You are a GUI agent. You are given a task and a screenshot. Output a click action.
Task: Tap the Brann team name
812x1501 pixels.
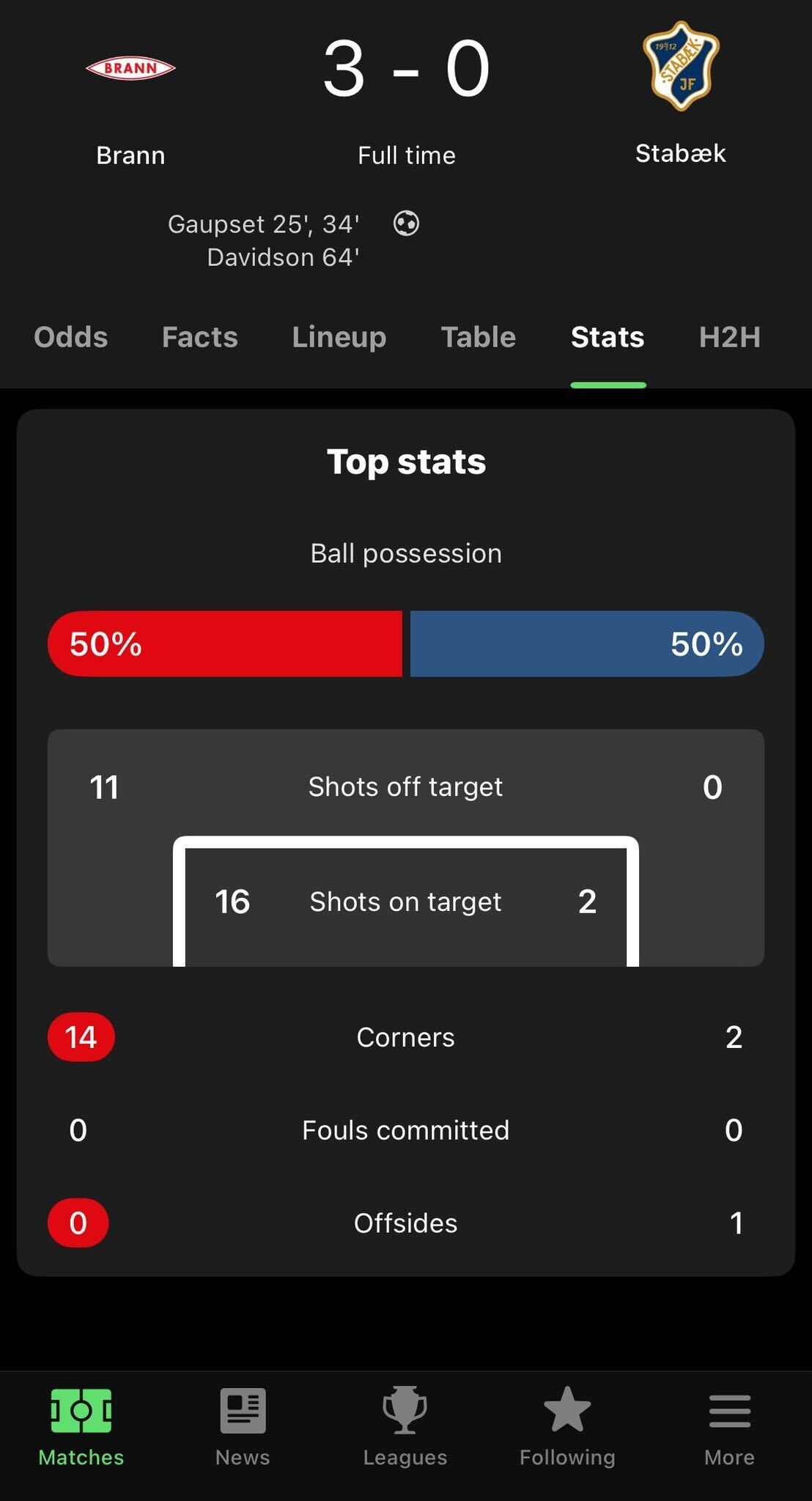pos(130,155)
